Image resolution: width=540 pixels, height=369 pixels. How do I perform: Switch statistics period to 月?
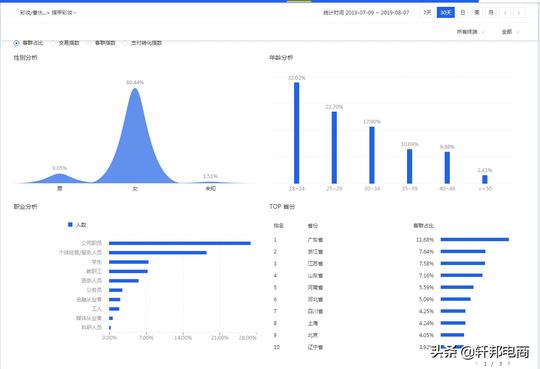coord(491,12)
